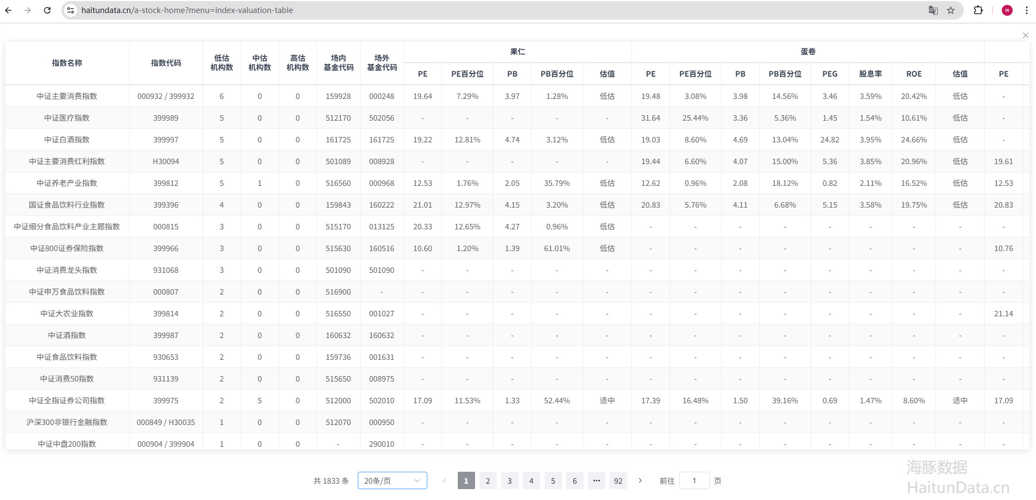Click fund code 159928
This screenshot has width=1036, height=500.
click(x=338, y=96)
